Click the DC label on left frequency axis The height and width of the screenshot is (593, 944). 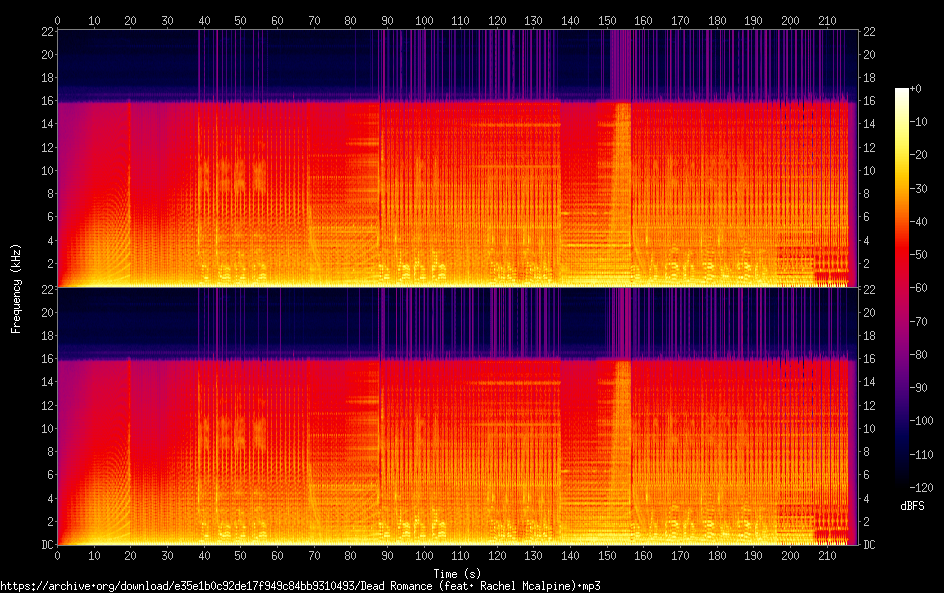tap(47, 545)
